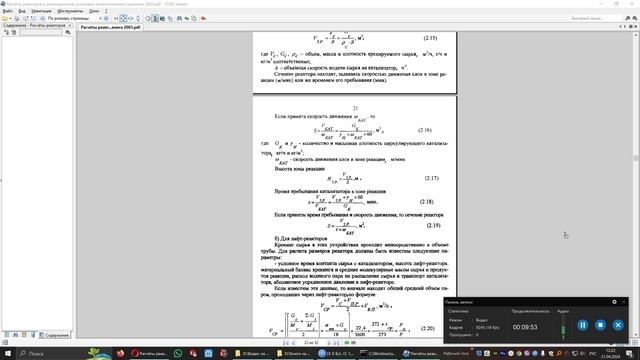
Task: Click the zoom-in round button beside the zoom combo box
Action: [106, 18]
